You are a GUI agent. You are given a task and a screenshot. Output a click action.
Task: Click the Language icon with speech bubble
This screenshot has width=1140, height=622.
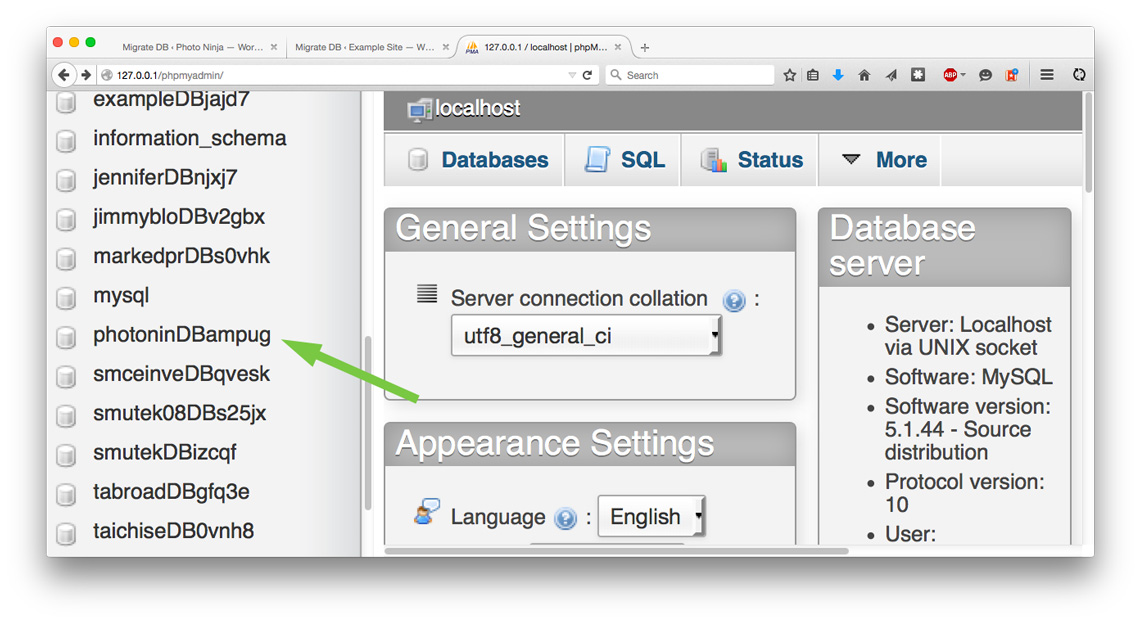427,512
